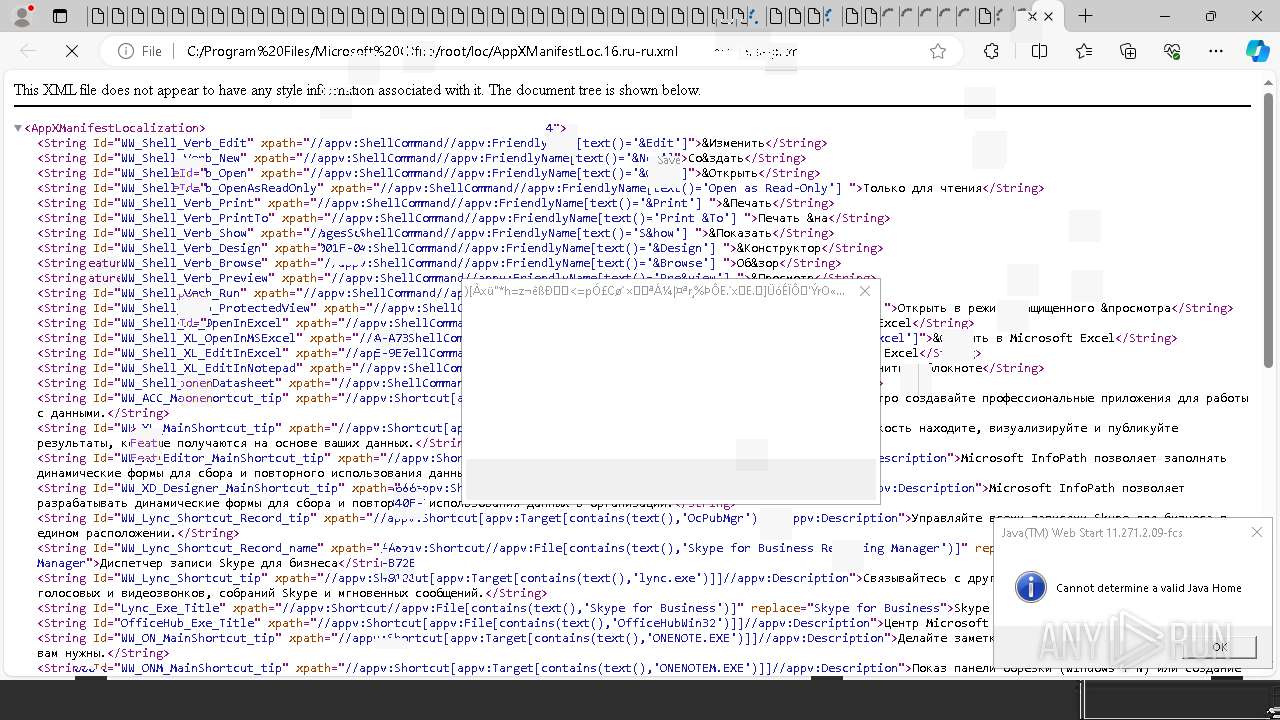Click the Id 'WW_Lync_Shortcut_Record_tip' text
The width and height of the screenshot is (1280, 720).
[x=215, y=518]
